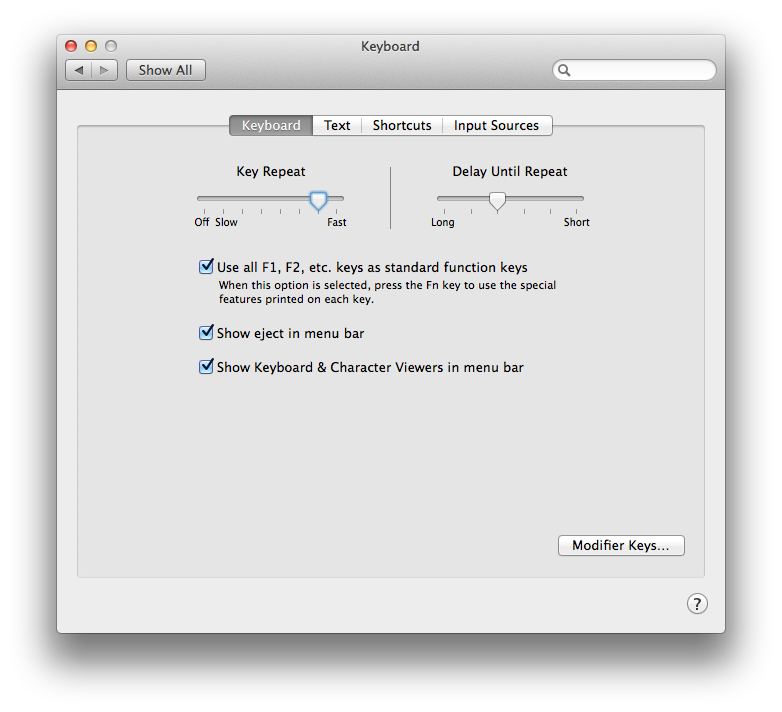
Task: Click the 'Long' label under Delay Until Repeat
Action: click(x=443, y=222)
